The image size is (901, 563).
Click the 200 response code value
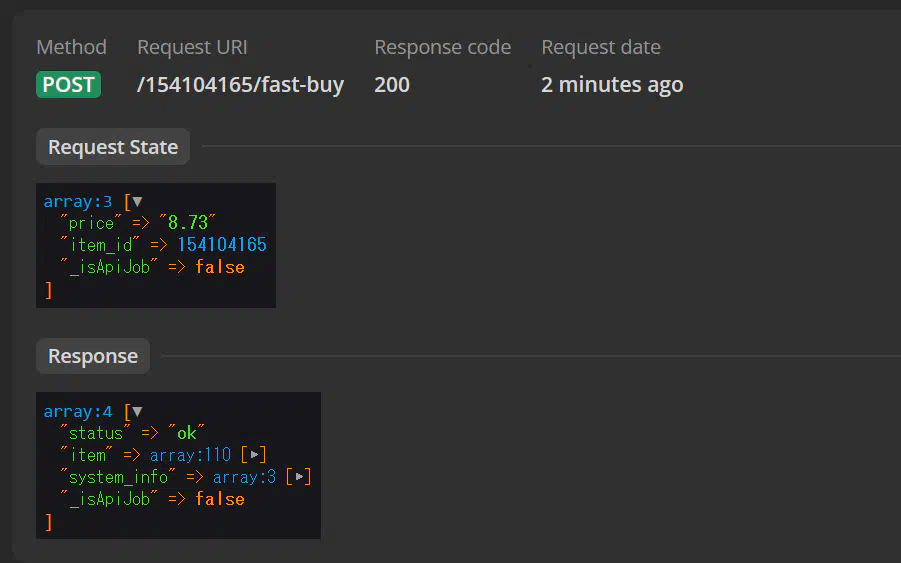tap(392, 85)
